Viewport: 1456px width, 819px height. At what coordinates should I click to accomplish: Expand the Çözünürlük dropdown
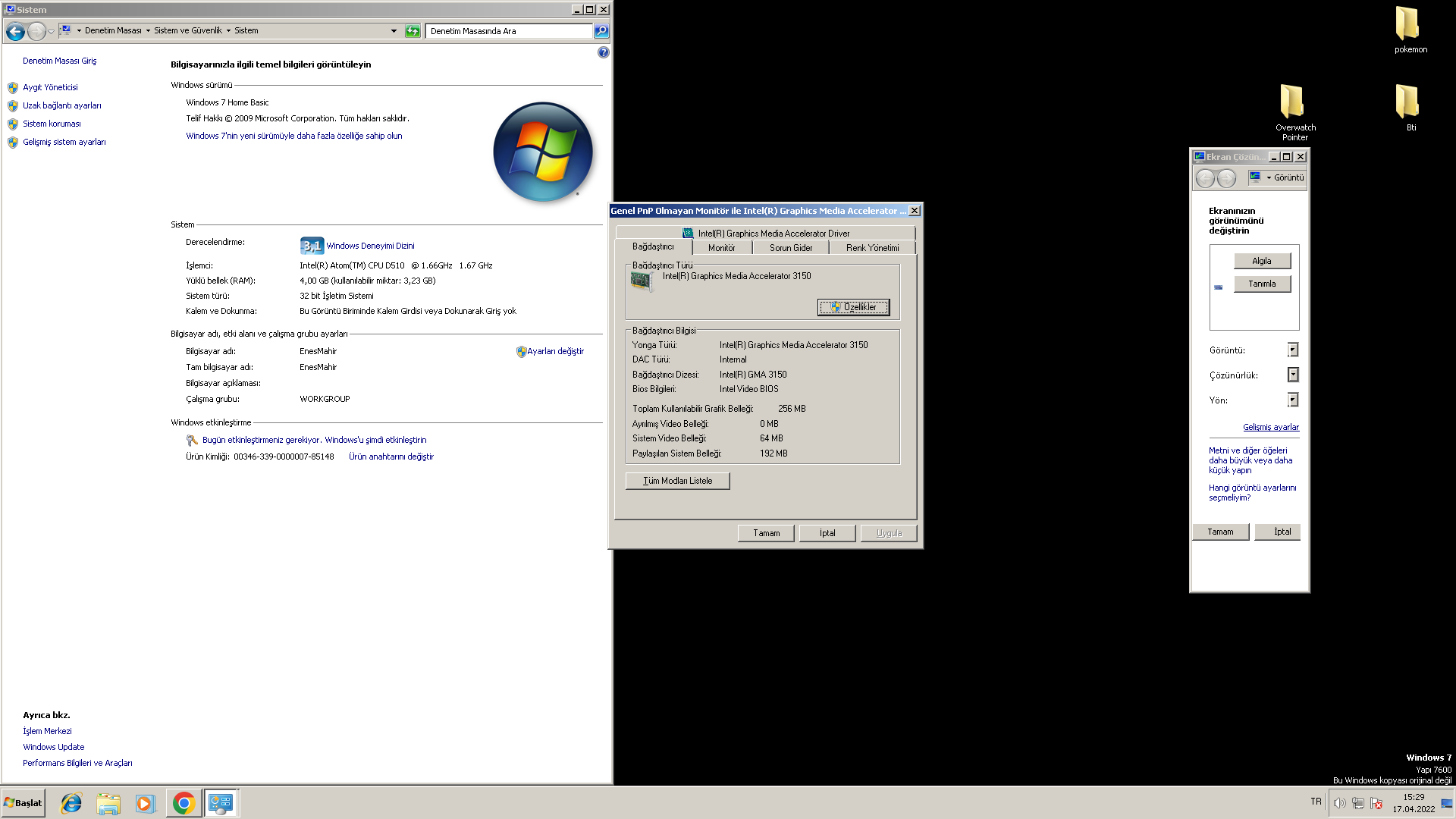point(1293,375)
